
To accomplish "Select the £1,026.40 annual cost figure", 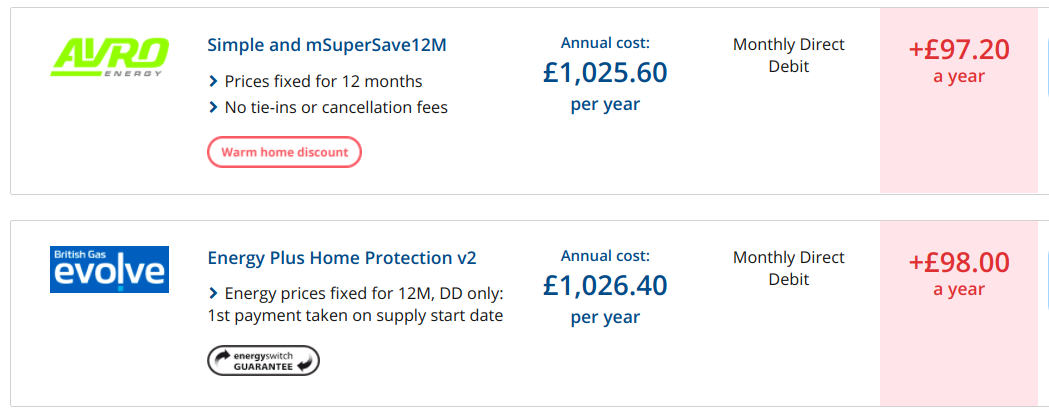I will 605,285.
